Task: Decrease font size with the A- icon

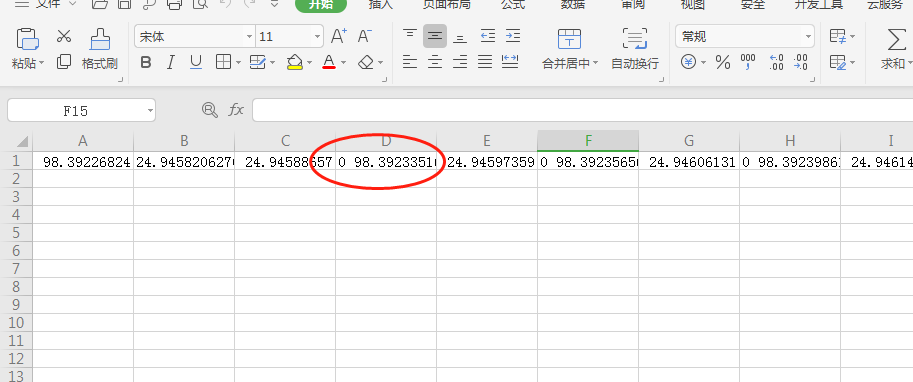Action: pyautogui.click(x=365, y=36)
